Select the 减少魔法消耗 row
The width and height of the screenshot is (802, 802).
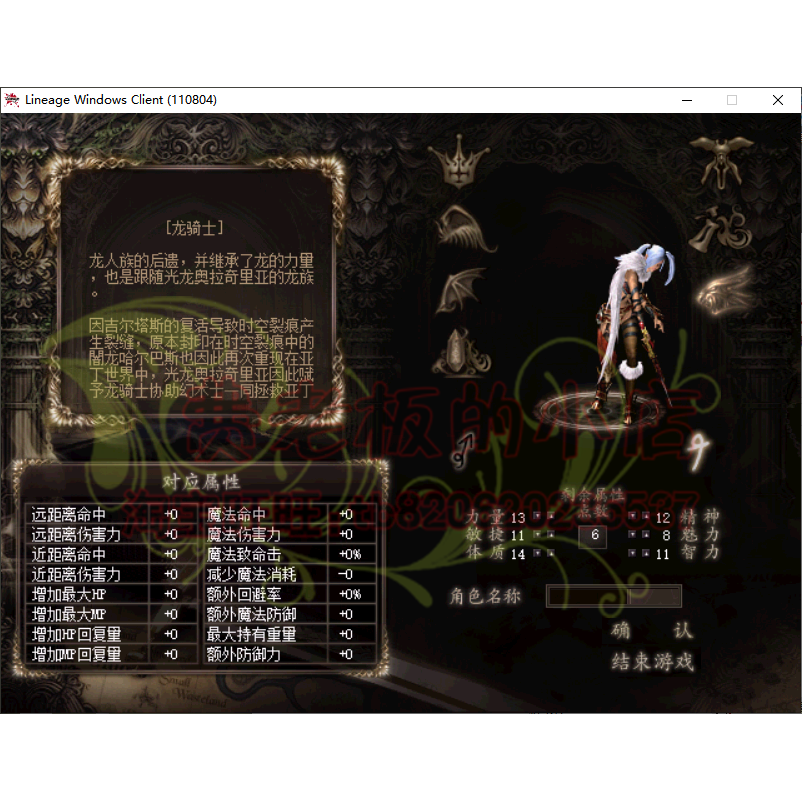click(290, 574)
